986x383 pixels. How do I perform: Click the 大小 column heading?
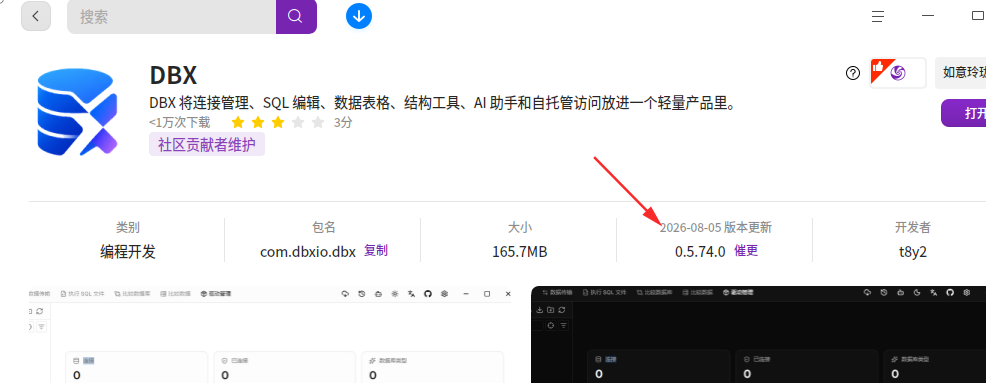pos(520,228)
